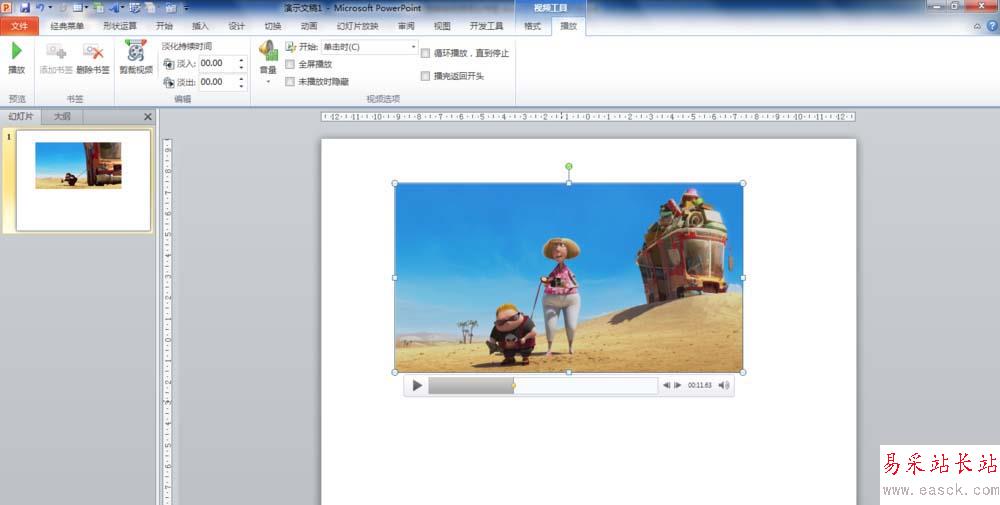Switch to the 动画 Animations ribbon tab
The width and height of the screenshot is (1000, 505).
tap(309, 26)
